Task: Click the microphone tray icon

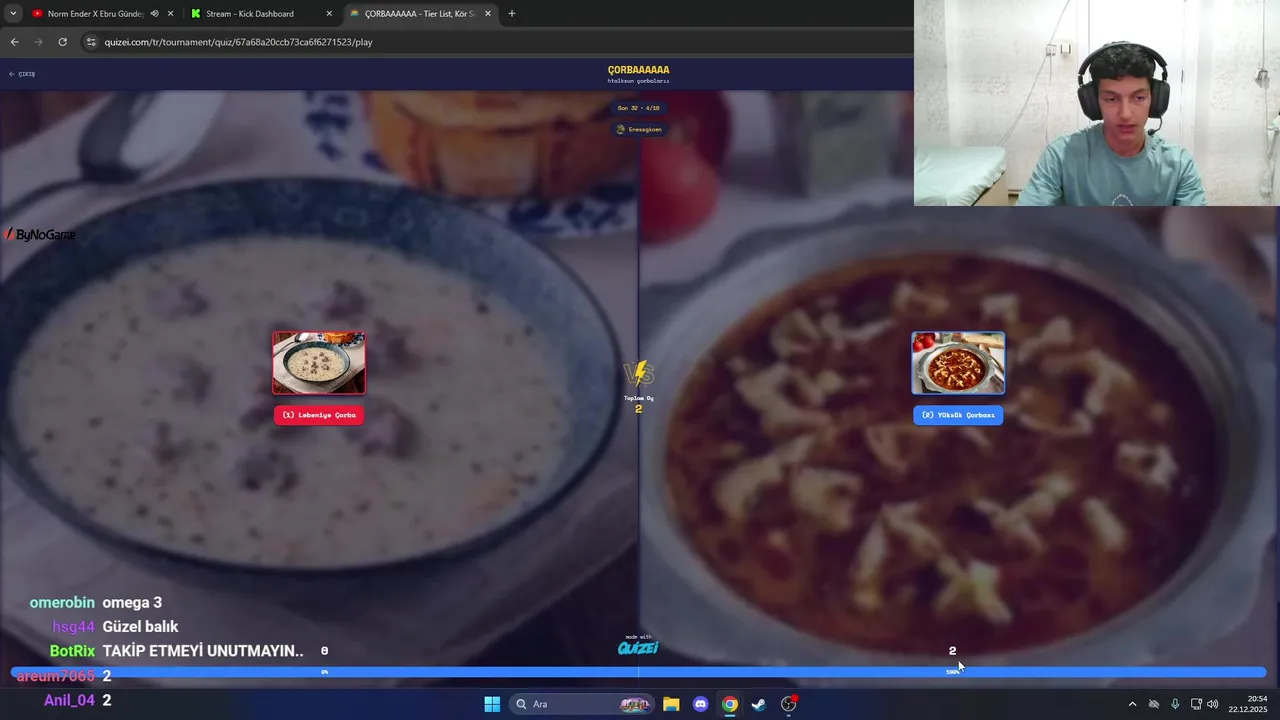Action: pyautogui.click(x=1175, y=704)
